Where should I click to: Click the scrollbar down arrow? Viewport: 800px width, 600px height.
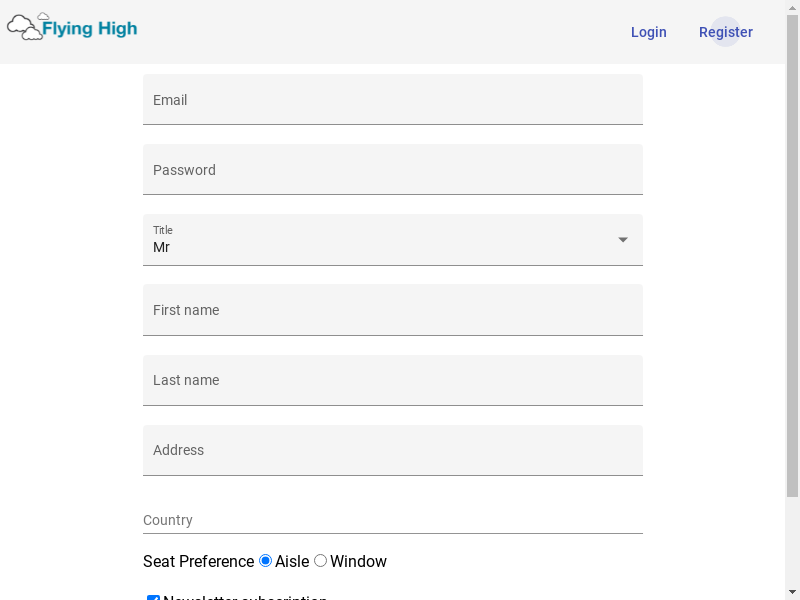[792, 594]
